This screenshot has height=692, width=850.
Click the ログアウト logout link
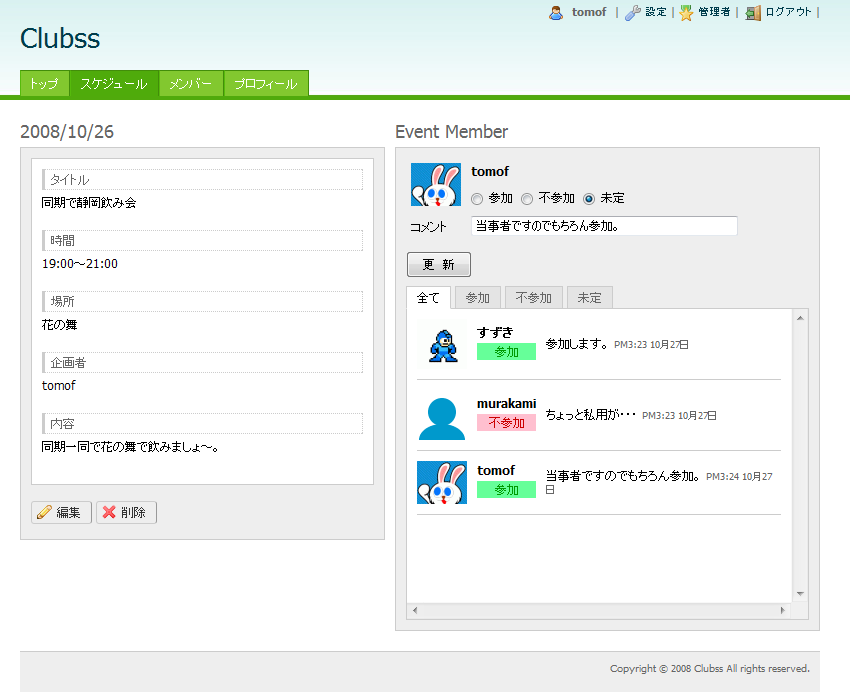tap(788, 12)
